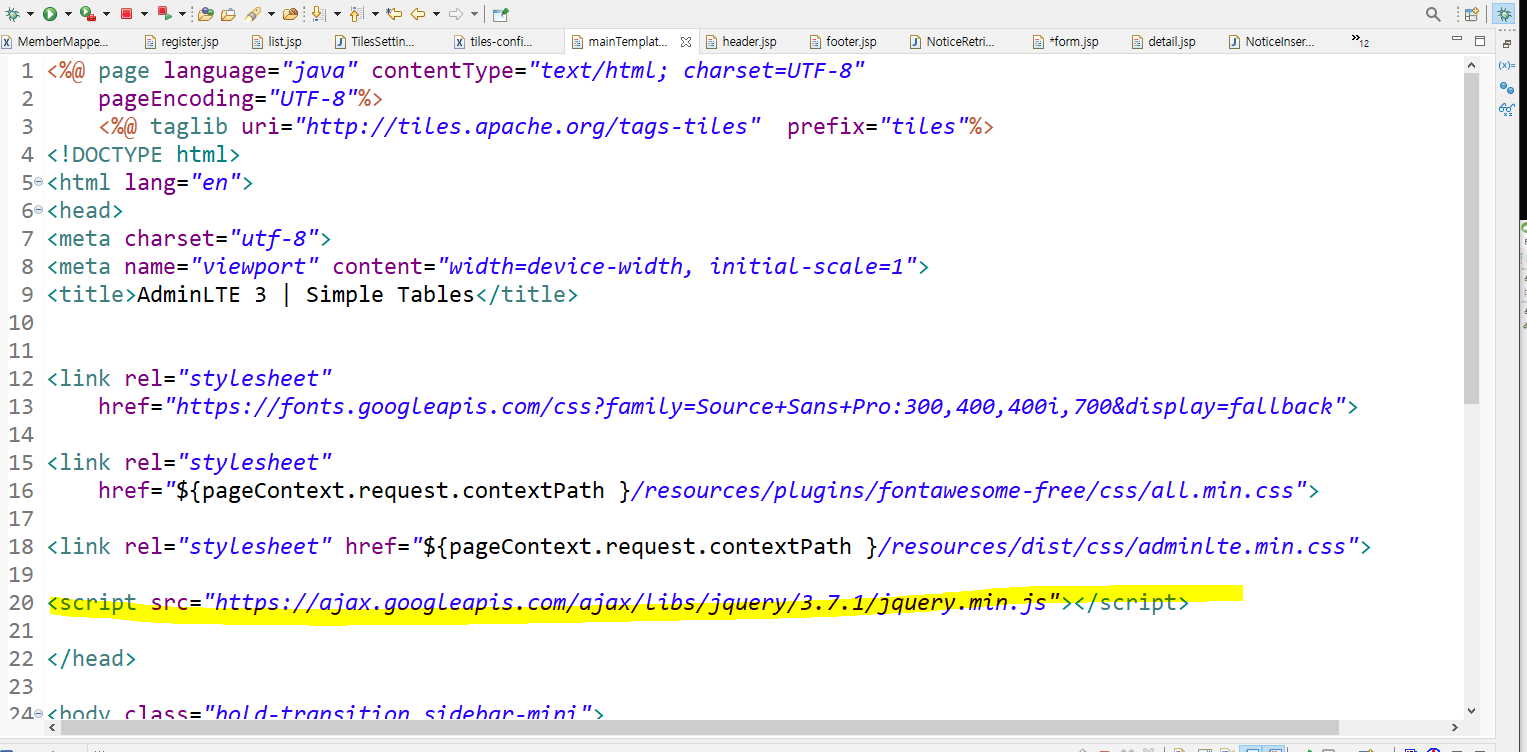Click the Previous Annotation icon
Image resolution: width=1527 pixels, height=752 pixels.
point(356,14)
